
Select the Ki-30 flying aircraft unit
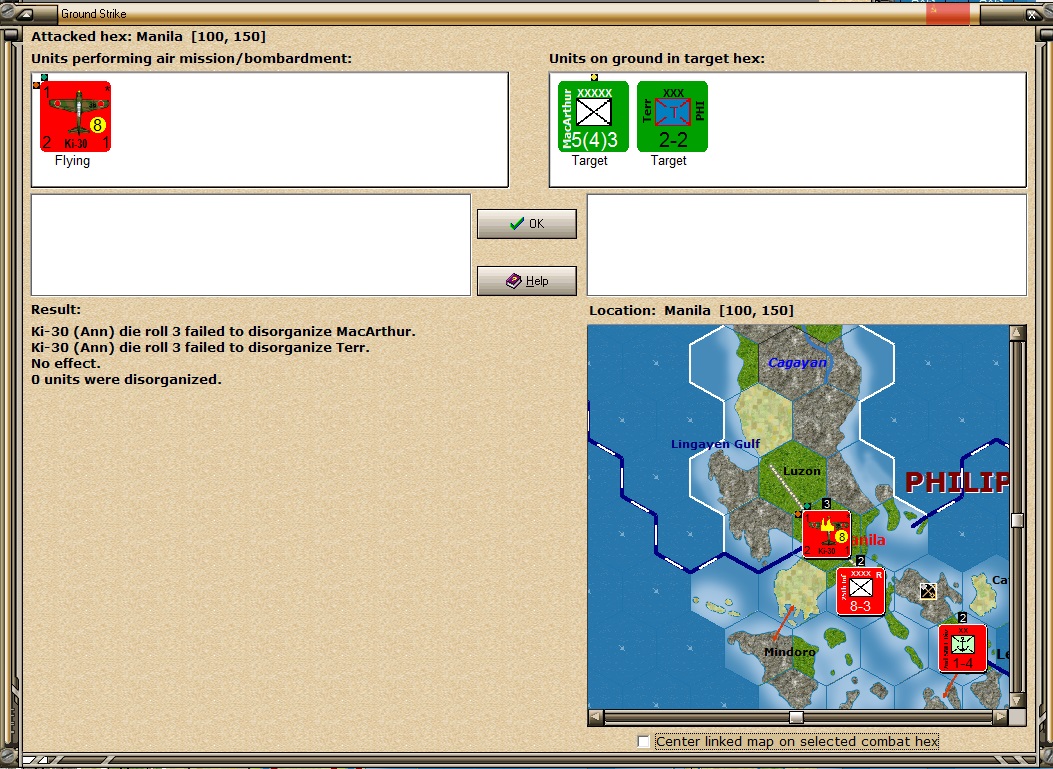pos(75,116)
